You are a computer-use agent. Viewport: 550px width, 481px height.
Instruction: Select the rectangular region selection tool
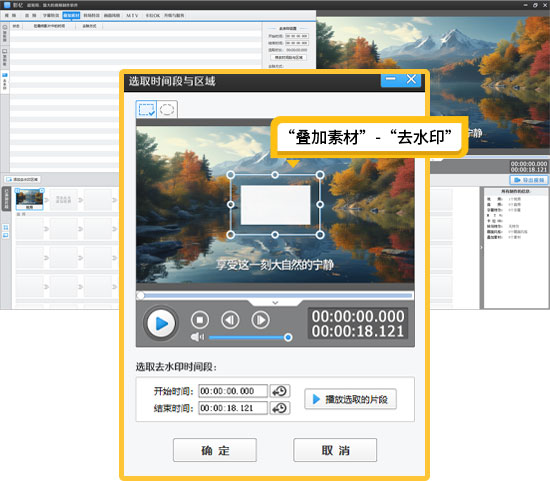pyautogui.click(x=146, y=110)
